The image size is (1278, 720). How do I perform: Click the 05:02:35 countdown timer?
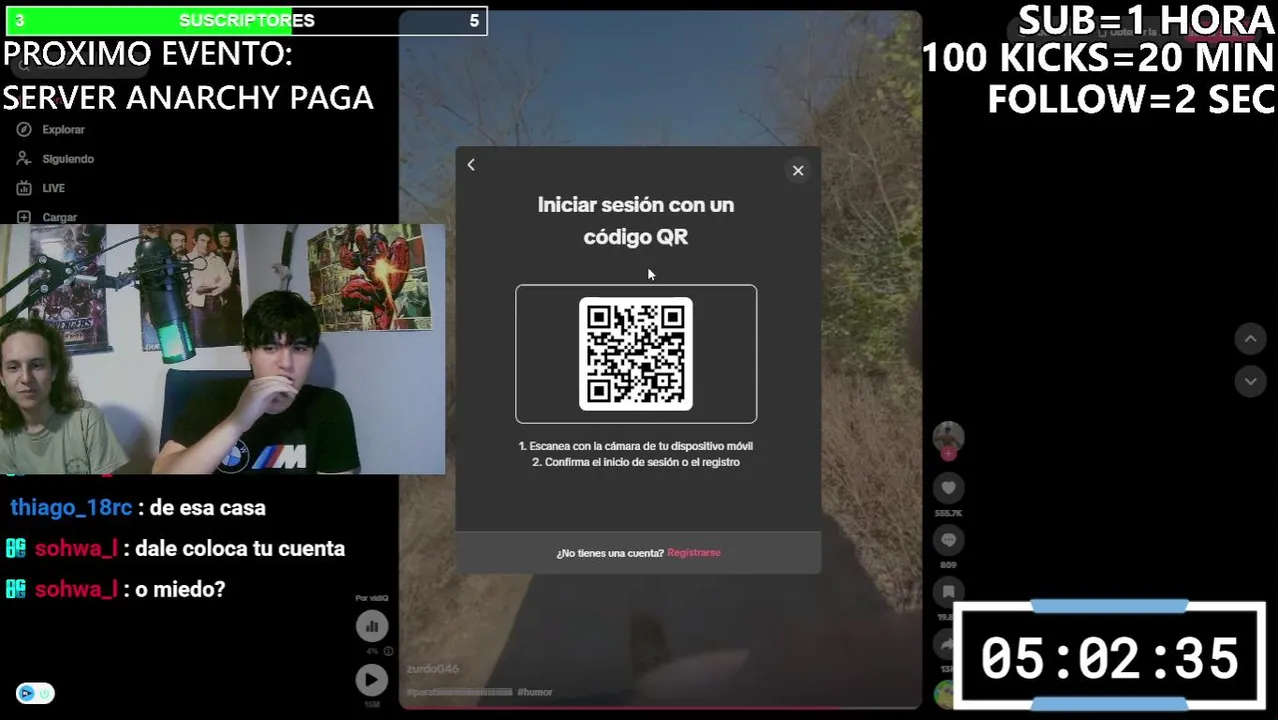tap(1110, 658)
